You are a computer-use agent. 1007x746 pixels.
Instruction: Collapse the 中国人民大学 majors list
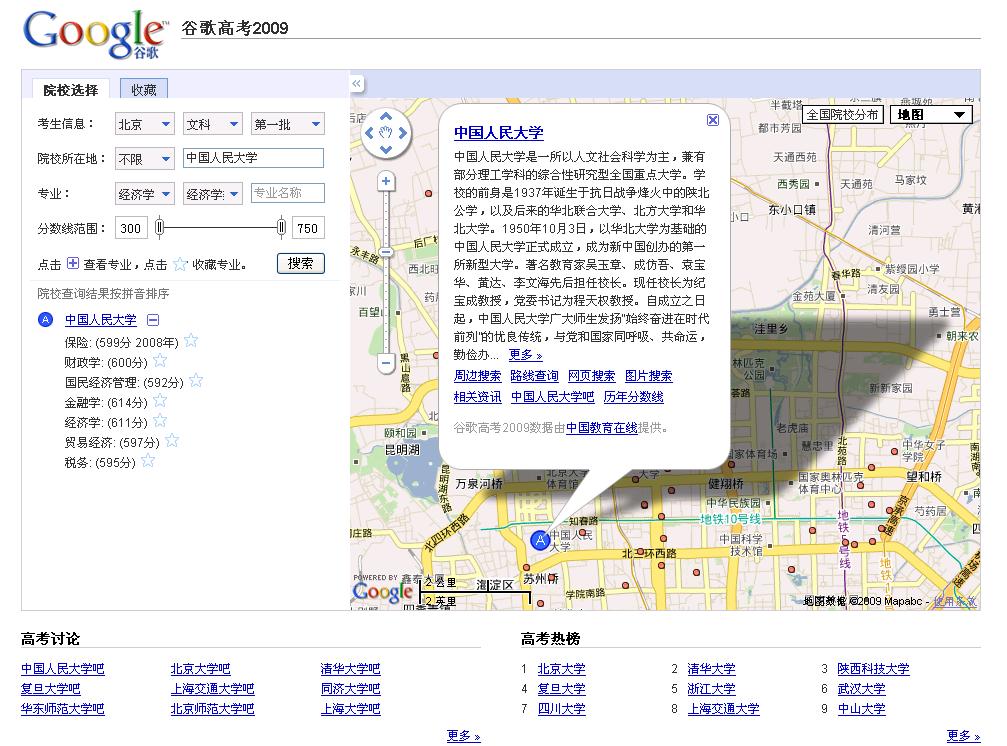click(153, 320)
